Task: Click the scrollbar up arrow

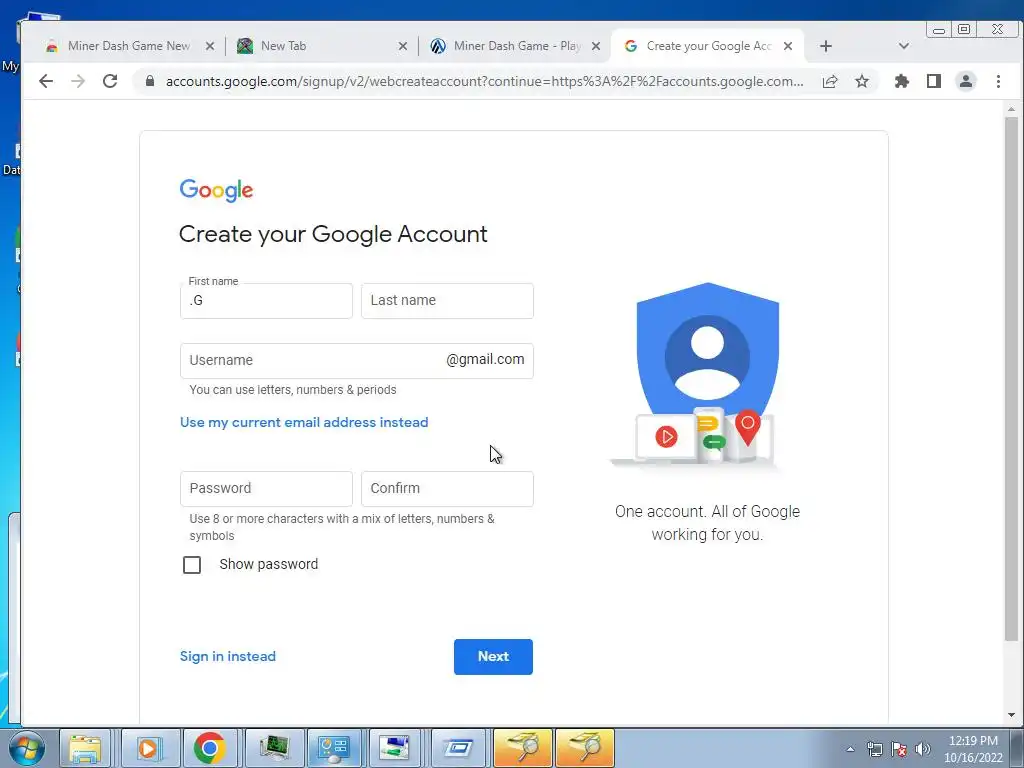Action: click(1011, 109)
